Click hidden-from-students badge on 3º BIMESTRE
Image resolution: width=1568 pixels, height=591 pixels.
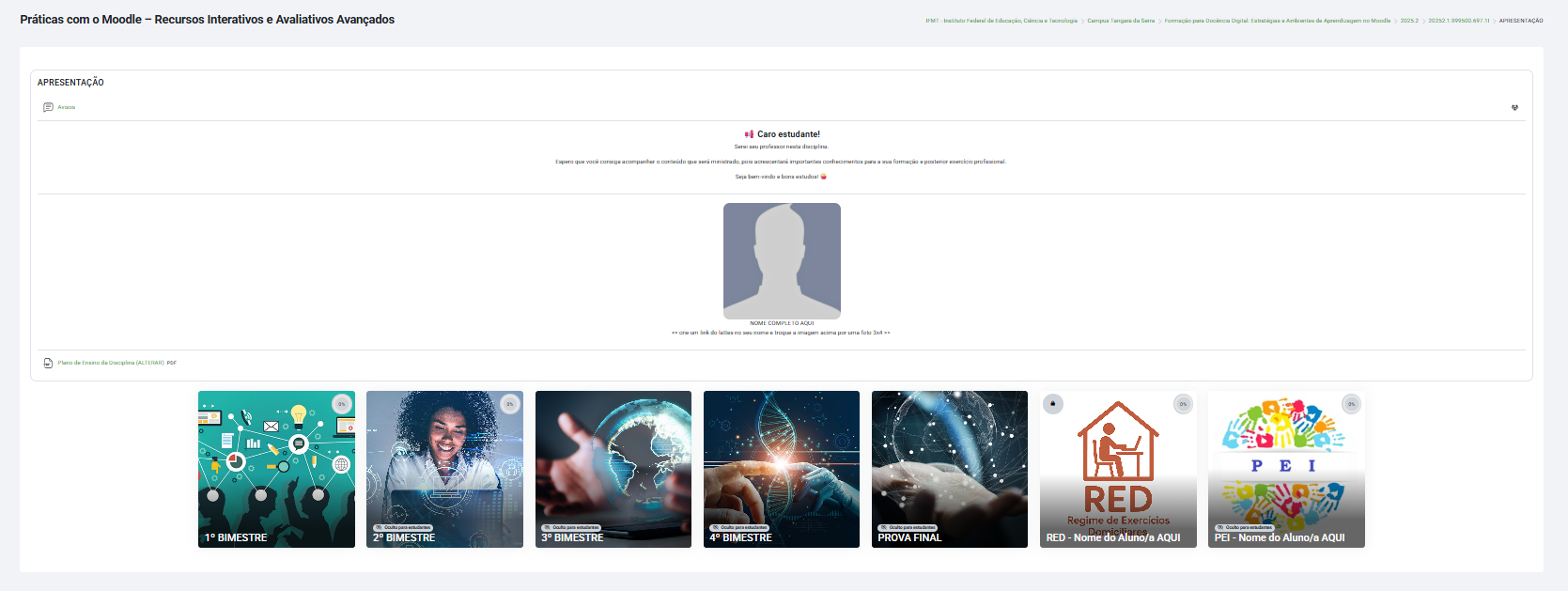pos(570,528)
